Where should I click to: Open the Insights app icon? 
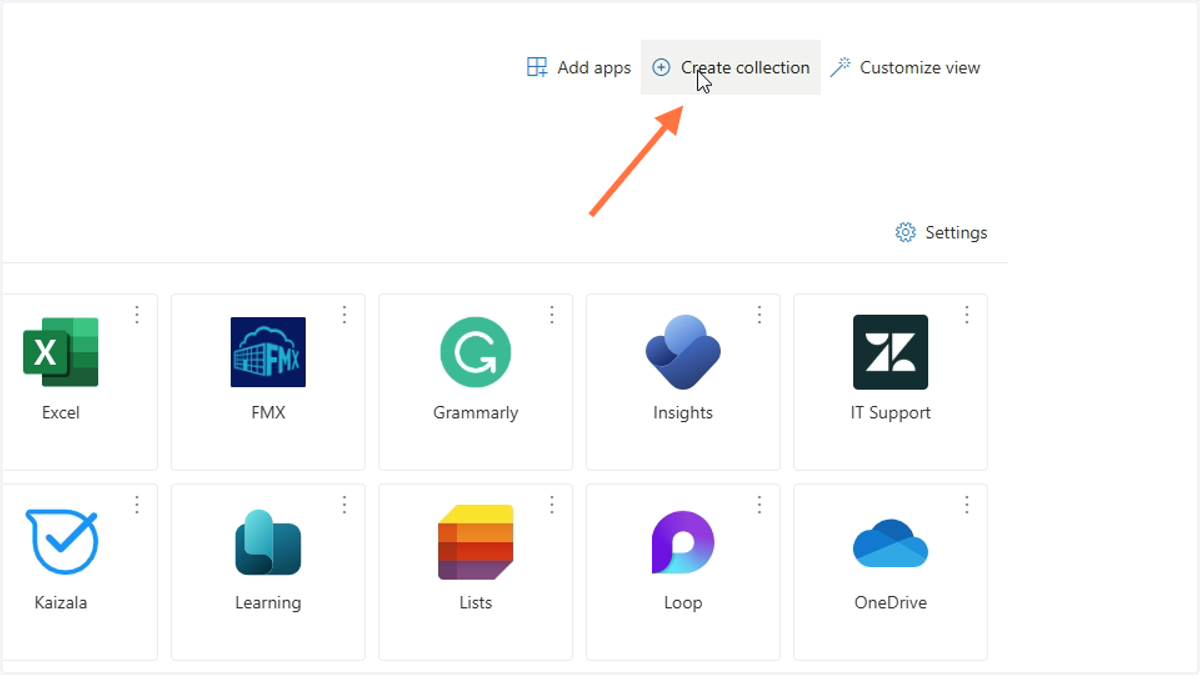683,352
